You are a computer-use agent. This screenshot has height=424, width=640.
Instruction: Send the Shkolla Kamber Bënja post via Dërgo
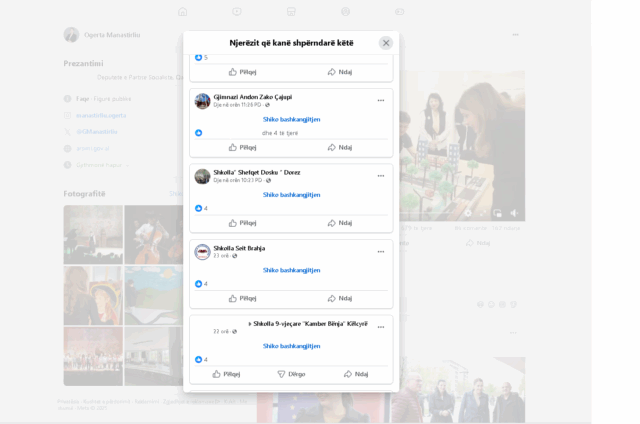[291, 374]
